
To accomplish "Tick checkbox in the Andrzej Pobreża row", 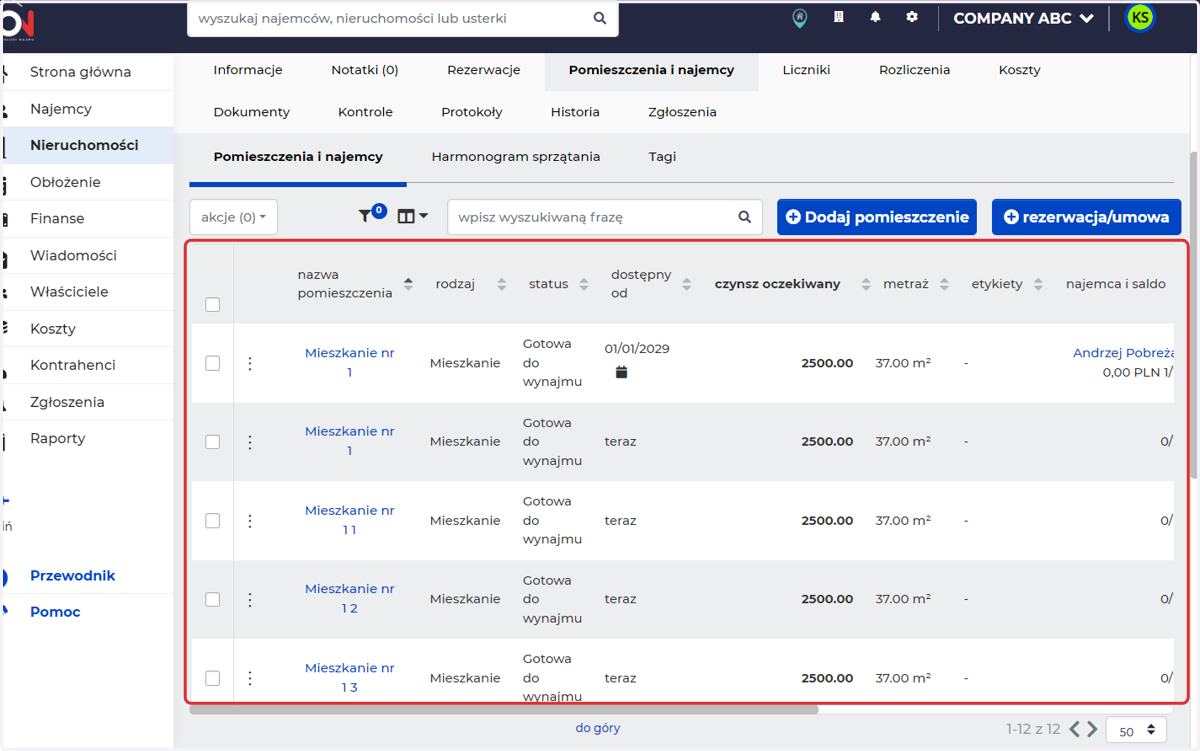I will [x=212, y=363].
